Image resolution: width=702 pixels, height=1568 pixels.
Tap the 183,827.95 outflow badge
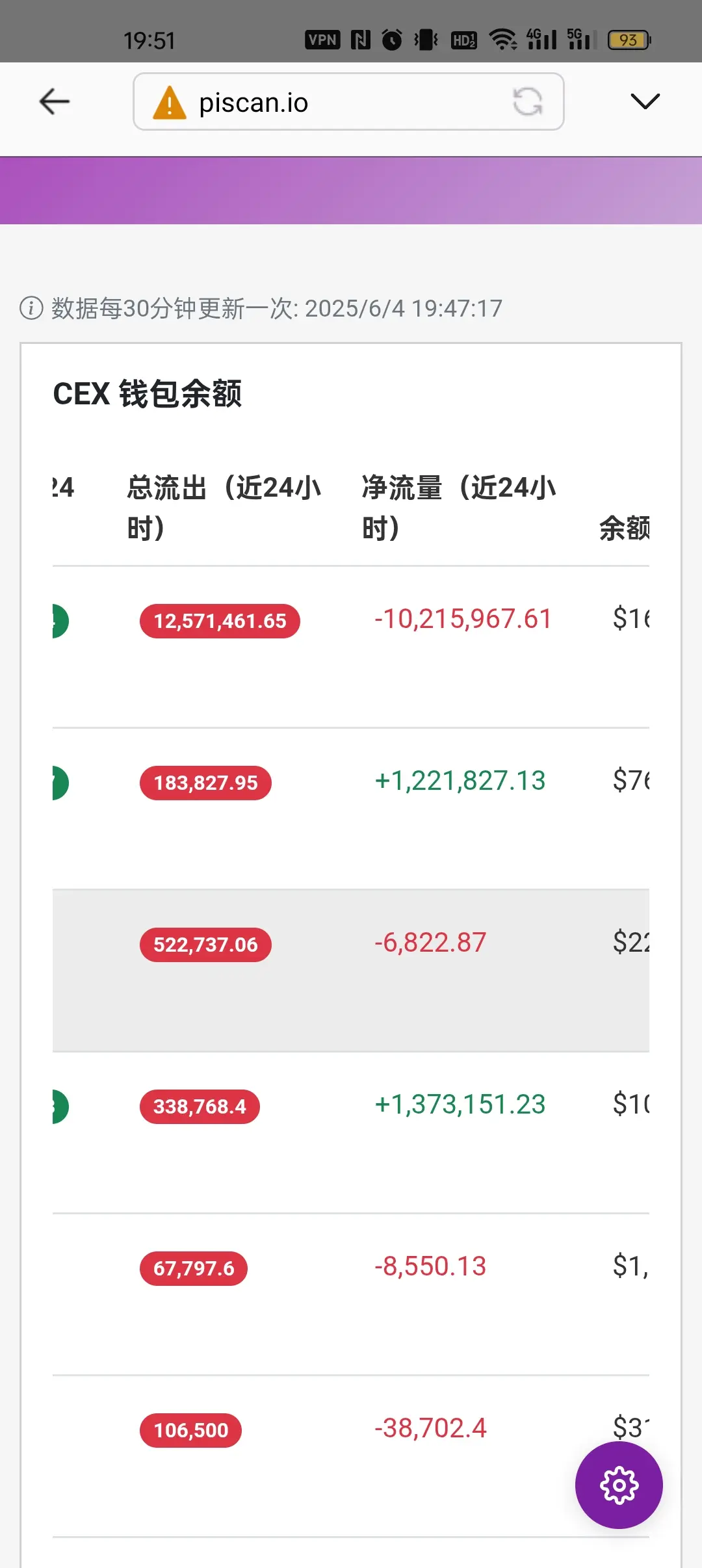point(205,783)
